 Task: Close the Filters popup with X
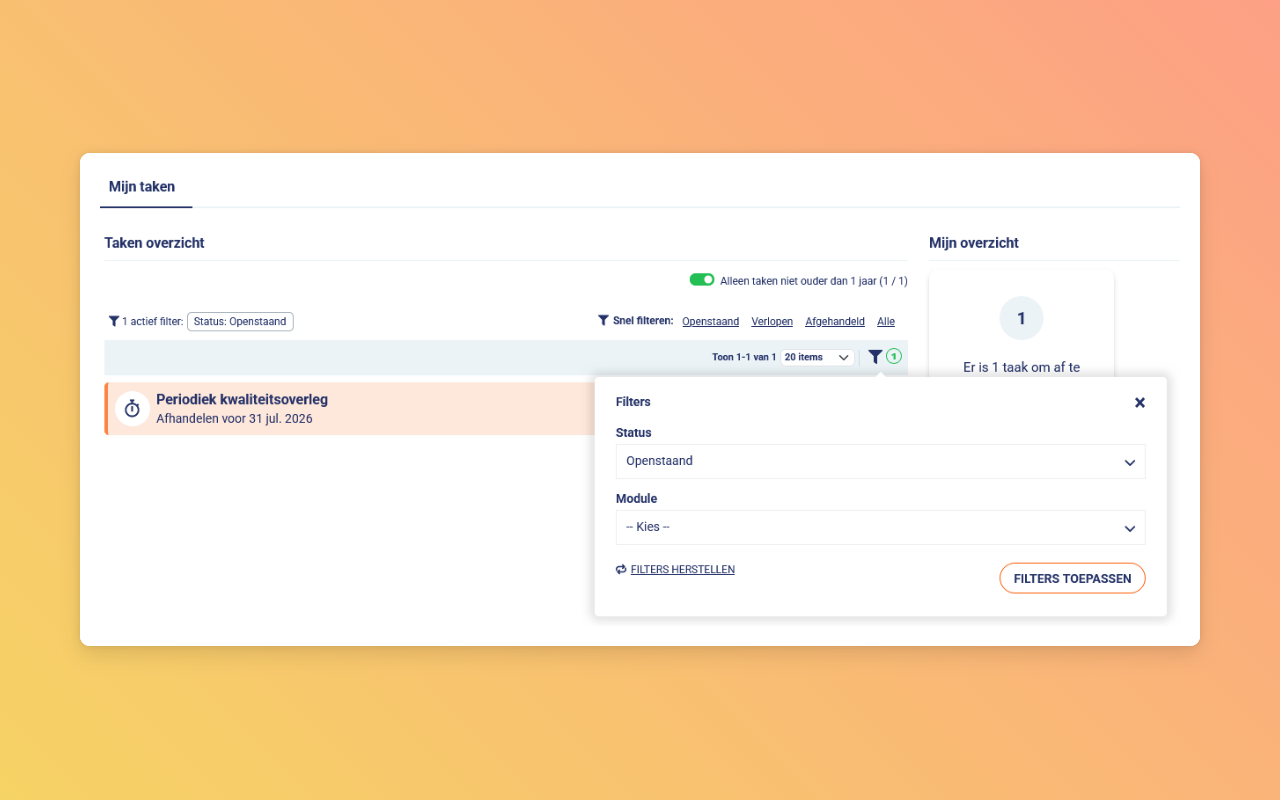click(x=1140, y=402)
